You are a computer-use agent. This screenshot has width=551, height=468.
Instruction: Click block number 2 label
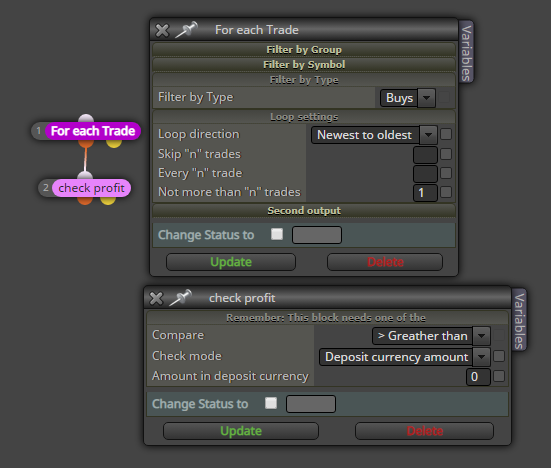click(x=46, y=188)
